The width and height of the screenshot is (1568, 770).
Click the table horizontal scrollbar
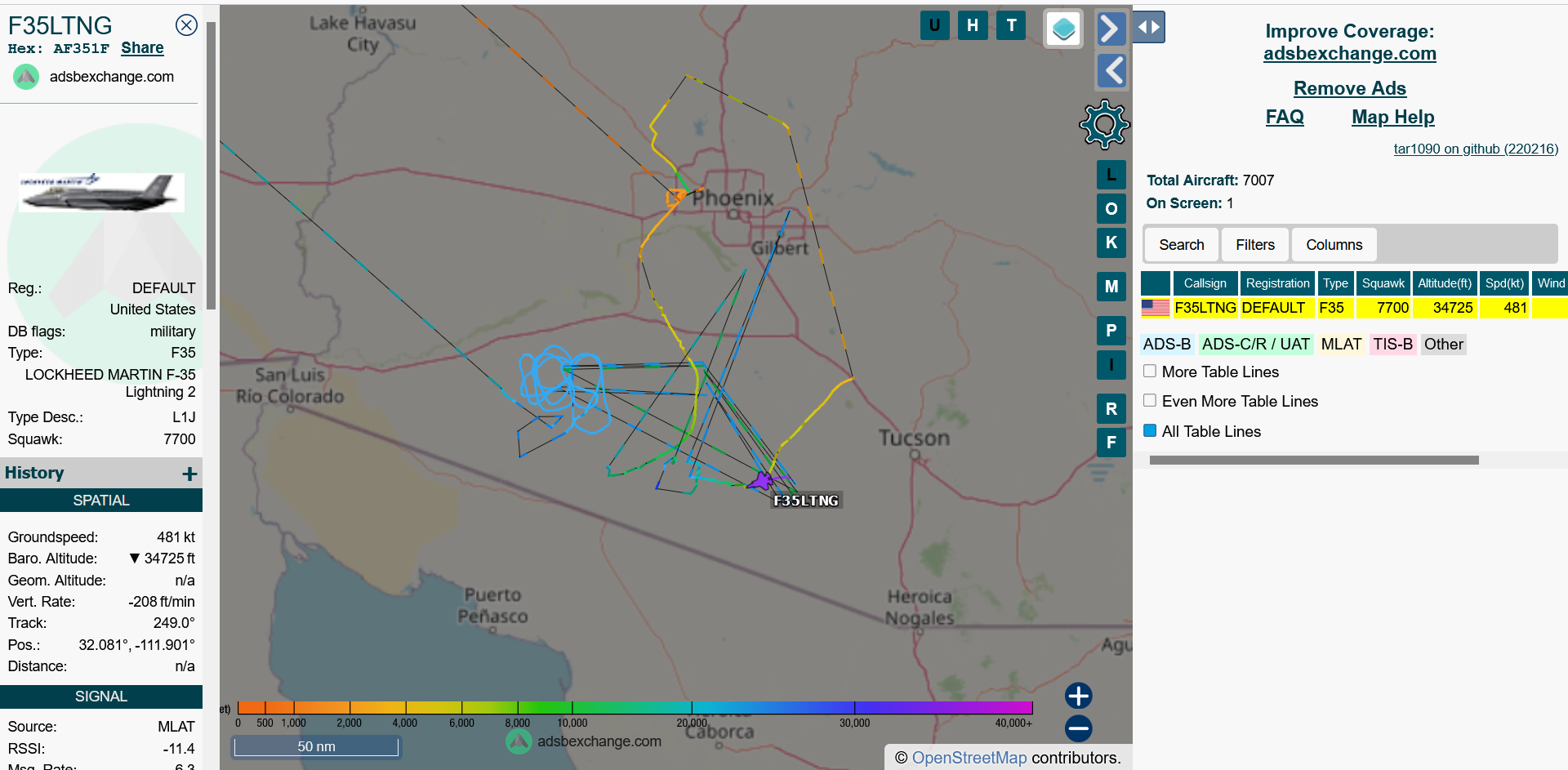[1313, 461]
